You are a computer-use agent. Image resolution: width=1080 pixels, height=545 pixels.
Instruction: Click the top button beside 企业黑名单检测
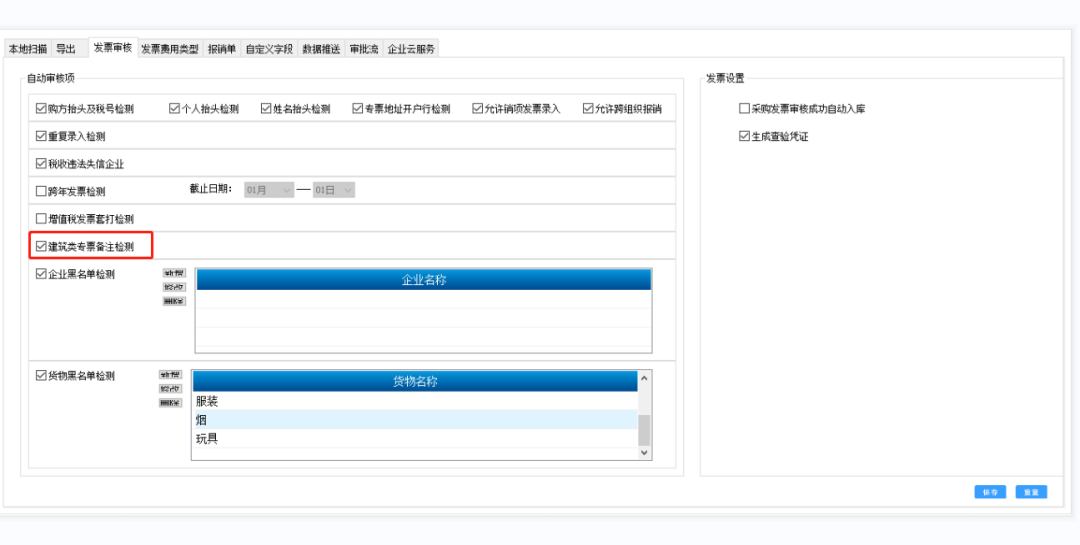coord(174,273)
